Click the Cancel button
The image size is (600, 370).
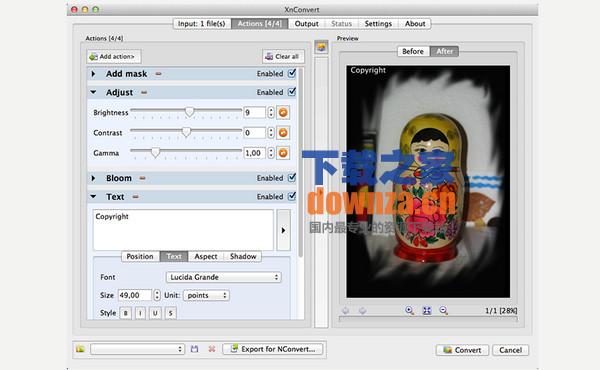[510, 350]
